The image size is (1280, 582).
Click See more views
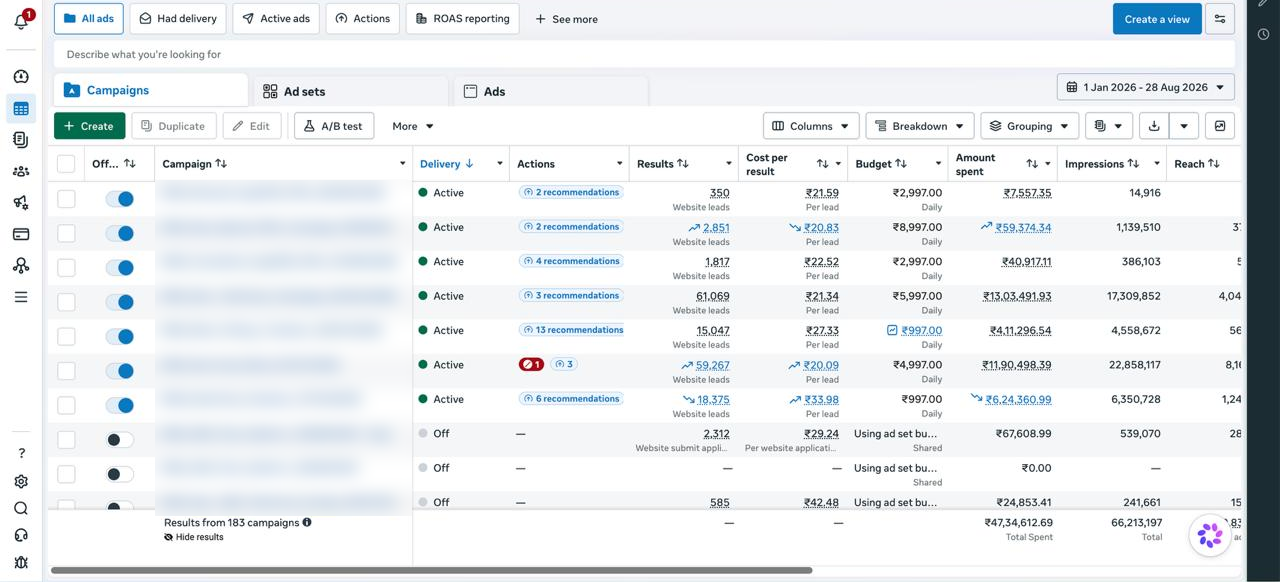[566, 19]
